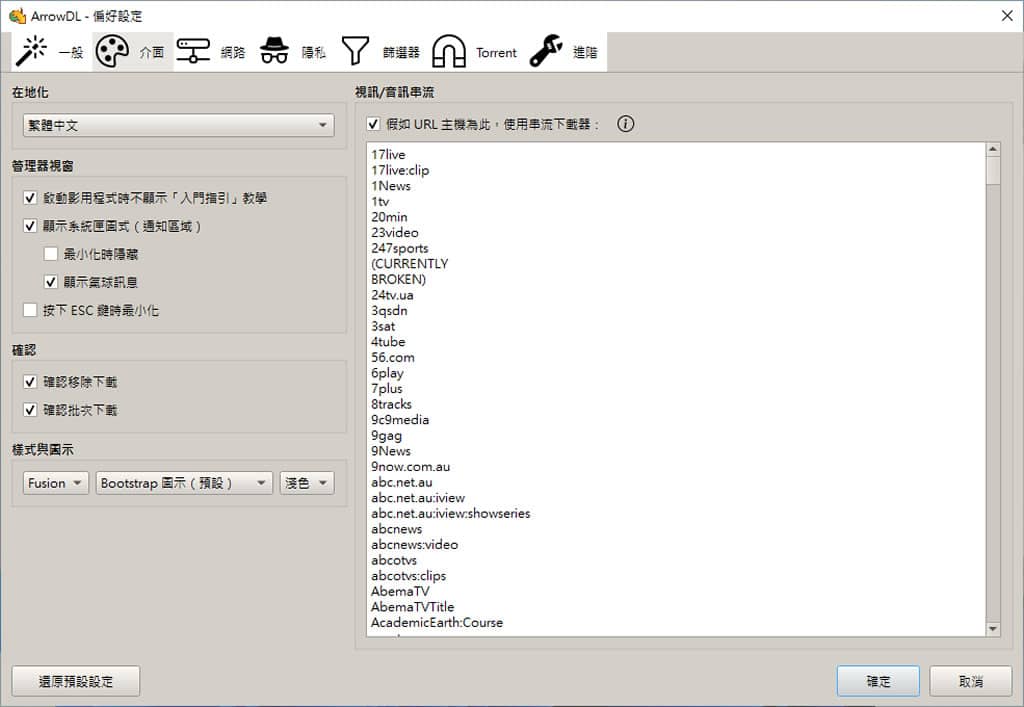Click the spy hat-and-glasses 隱私 icon
The width and height of the screenshot is (1024, 707).
274,52
